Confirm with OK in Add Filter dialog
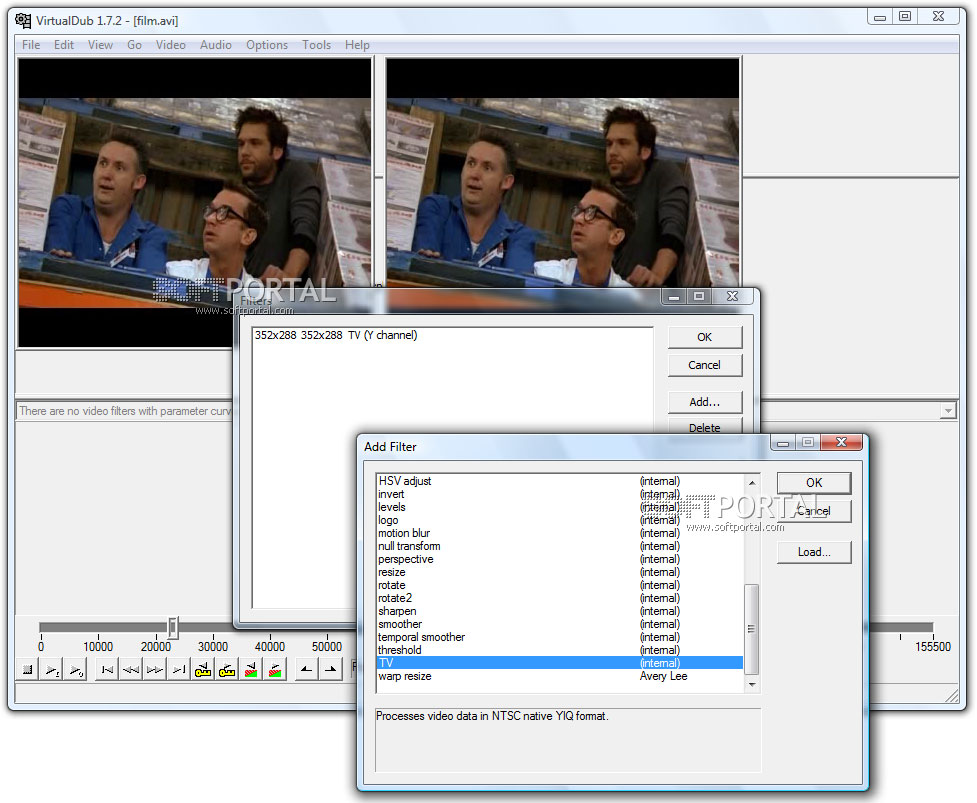 tap(814, 483)
